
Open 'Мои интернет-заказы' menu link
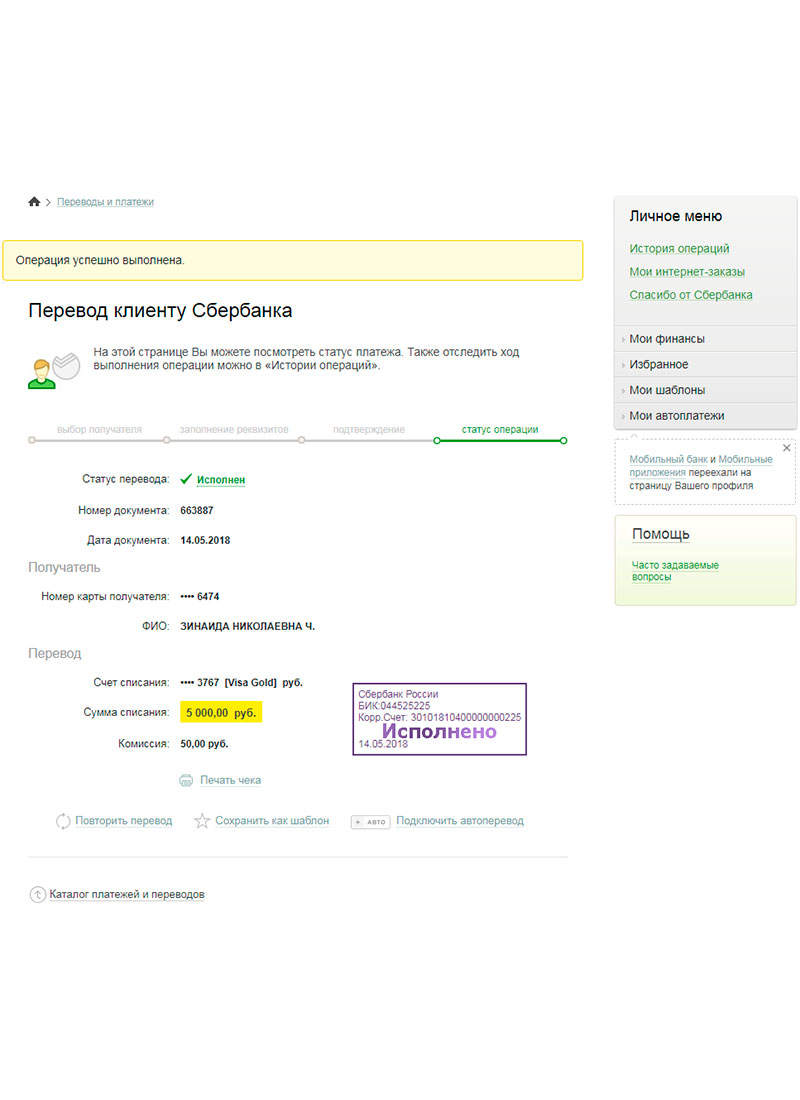click(x=687, y=271)
